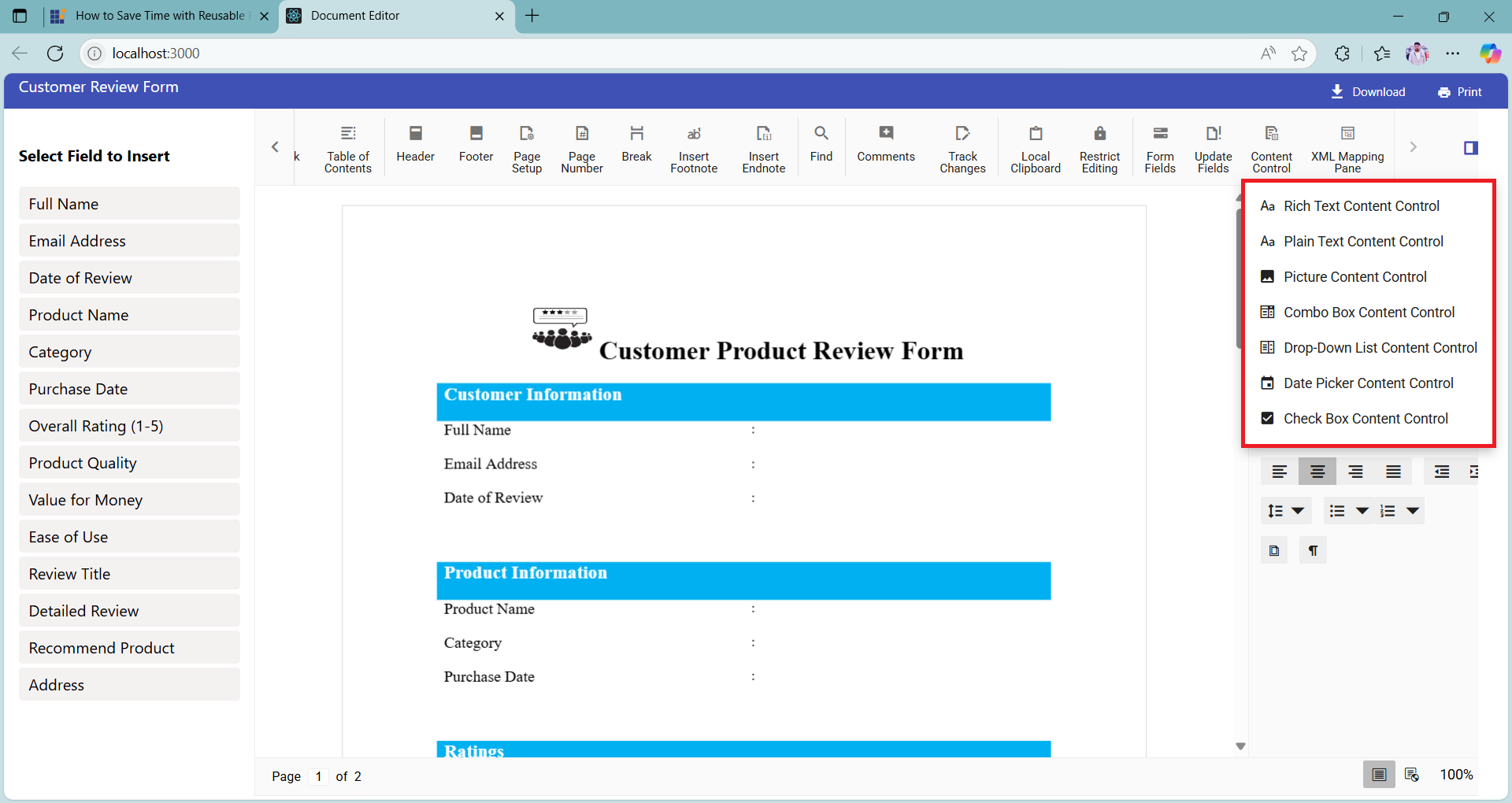Image resolution: width=1512 pixels, height=803 pixels.
Task: Click the page number input field
Action: [318, 776]
